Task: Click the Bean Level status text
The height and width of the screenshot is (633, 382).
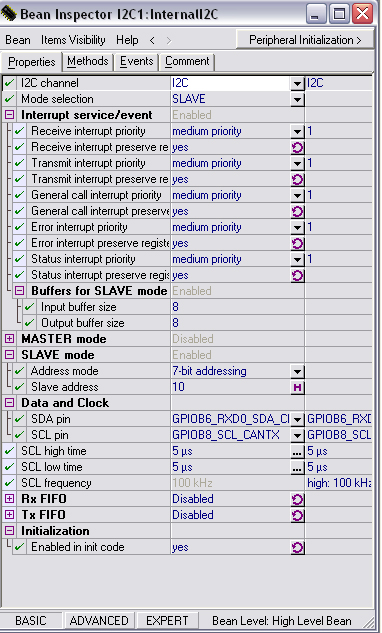Action: point(281,620)
